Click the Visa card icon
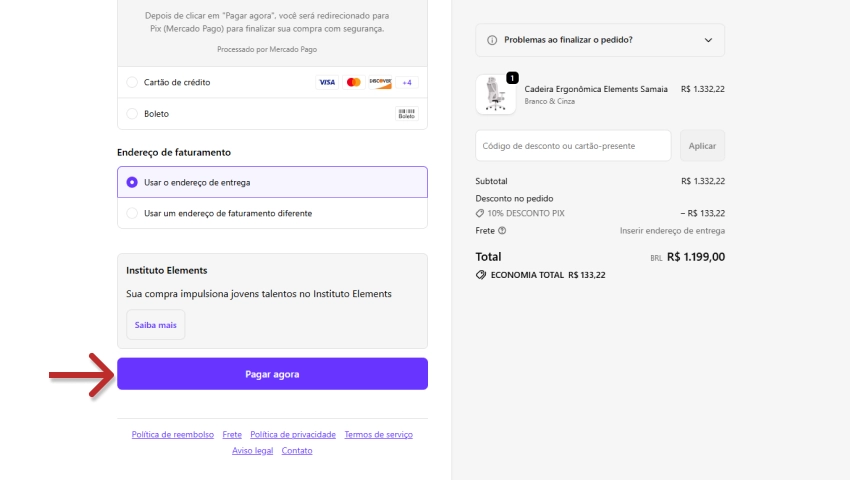This screenshot has width=850, height=480. (x=327, y=82)
